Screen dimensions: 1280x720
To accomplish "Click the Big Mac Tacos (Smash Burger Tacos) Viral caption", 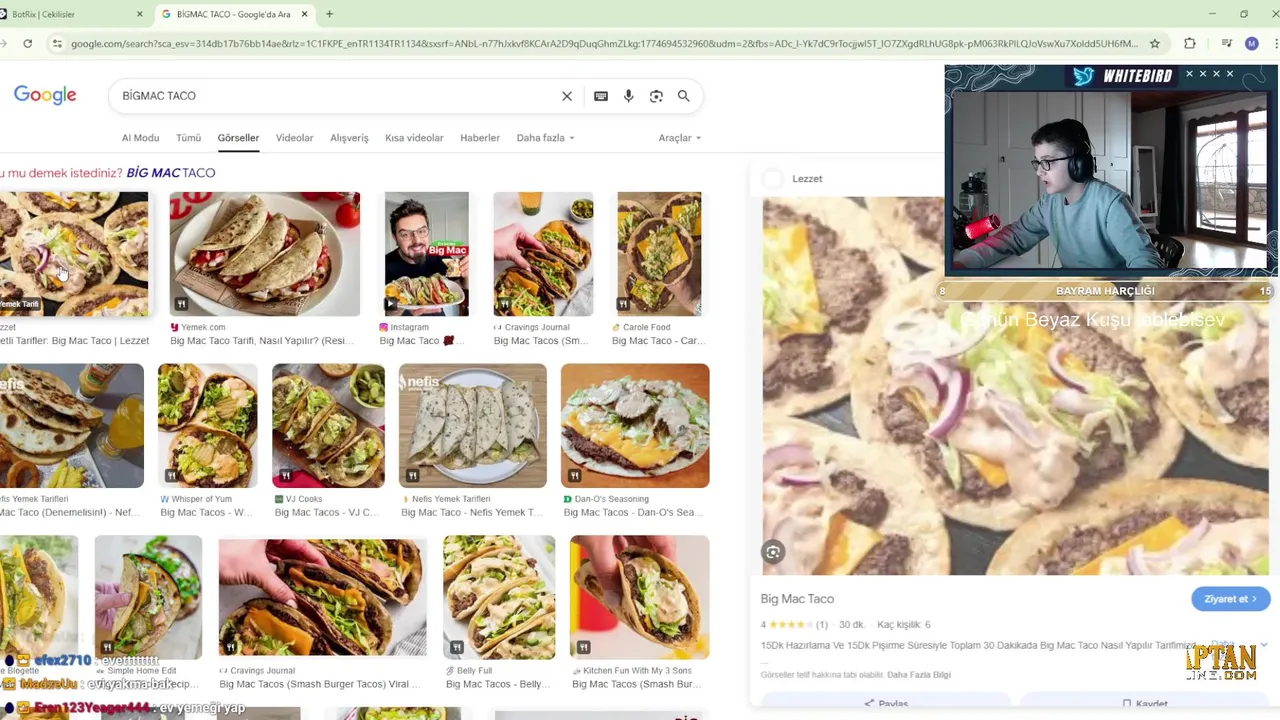I will 320,684.
